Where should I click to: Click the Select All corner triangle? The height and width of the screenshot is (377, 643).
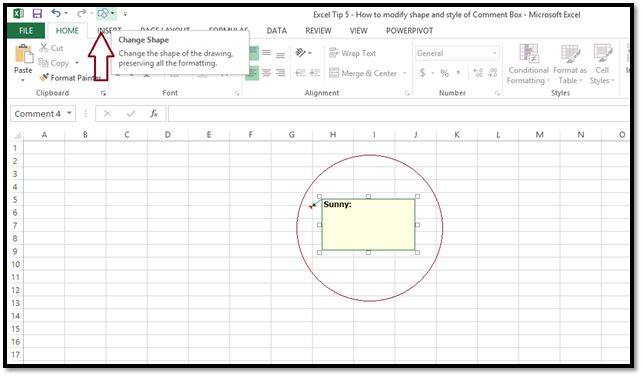coord(18,135)
